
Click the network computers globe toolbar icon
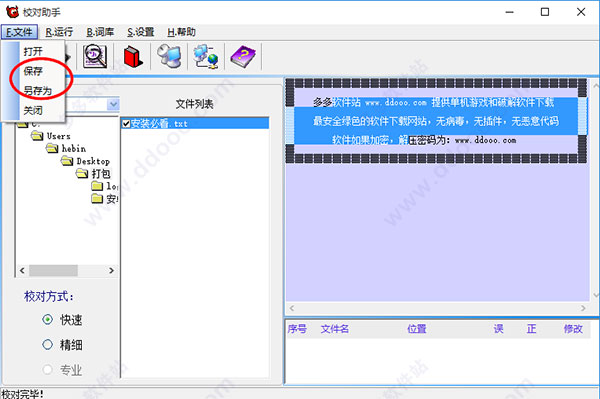pos(206,56)
